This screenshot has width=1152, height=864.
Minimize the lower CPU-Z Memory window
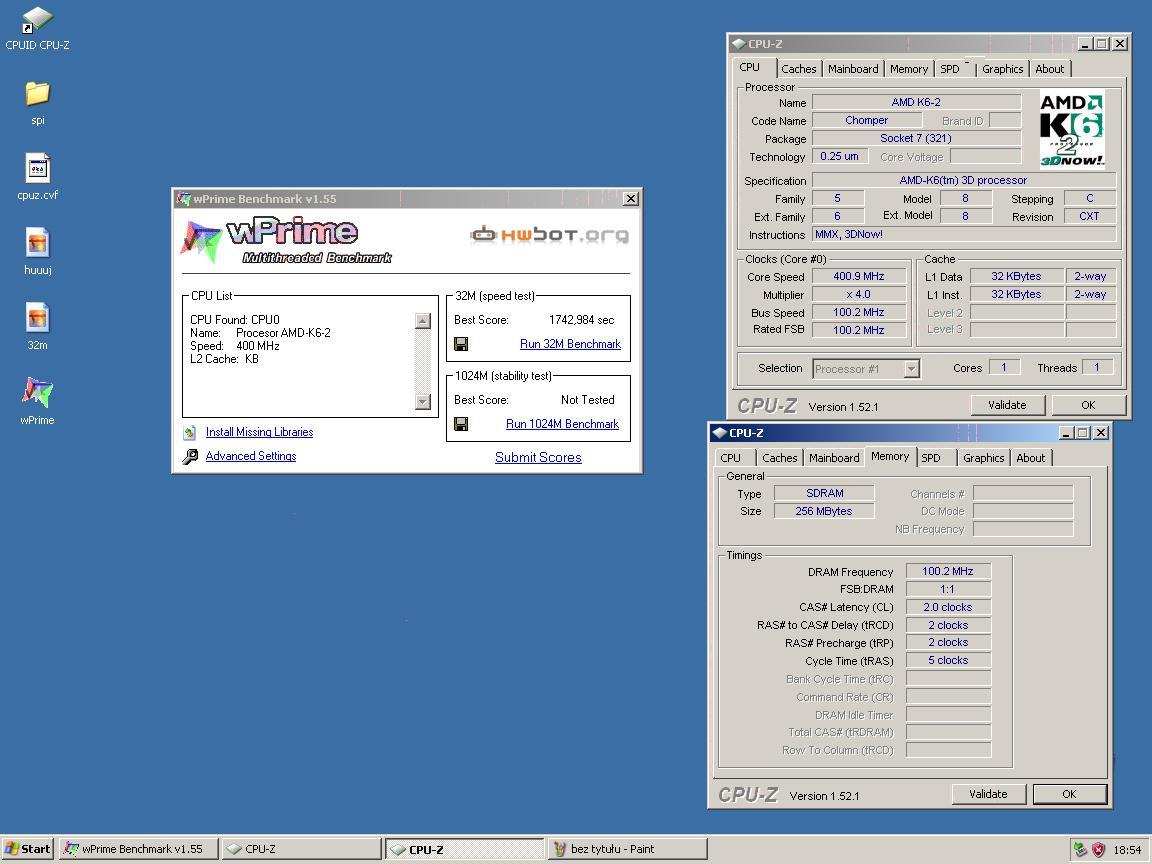click(x=1066, y=433)
